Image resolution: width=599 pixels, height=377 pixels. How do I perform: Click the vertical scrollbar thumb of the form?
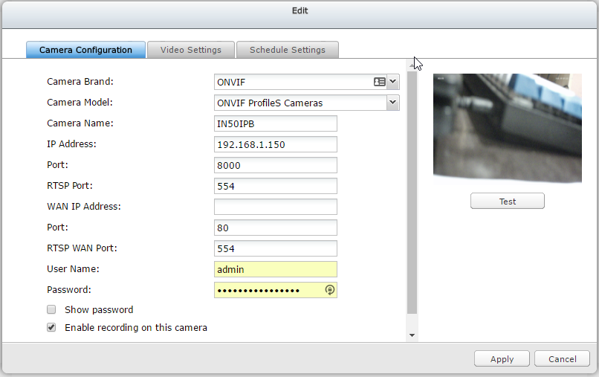click(412, 193)
